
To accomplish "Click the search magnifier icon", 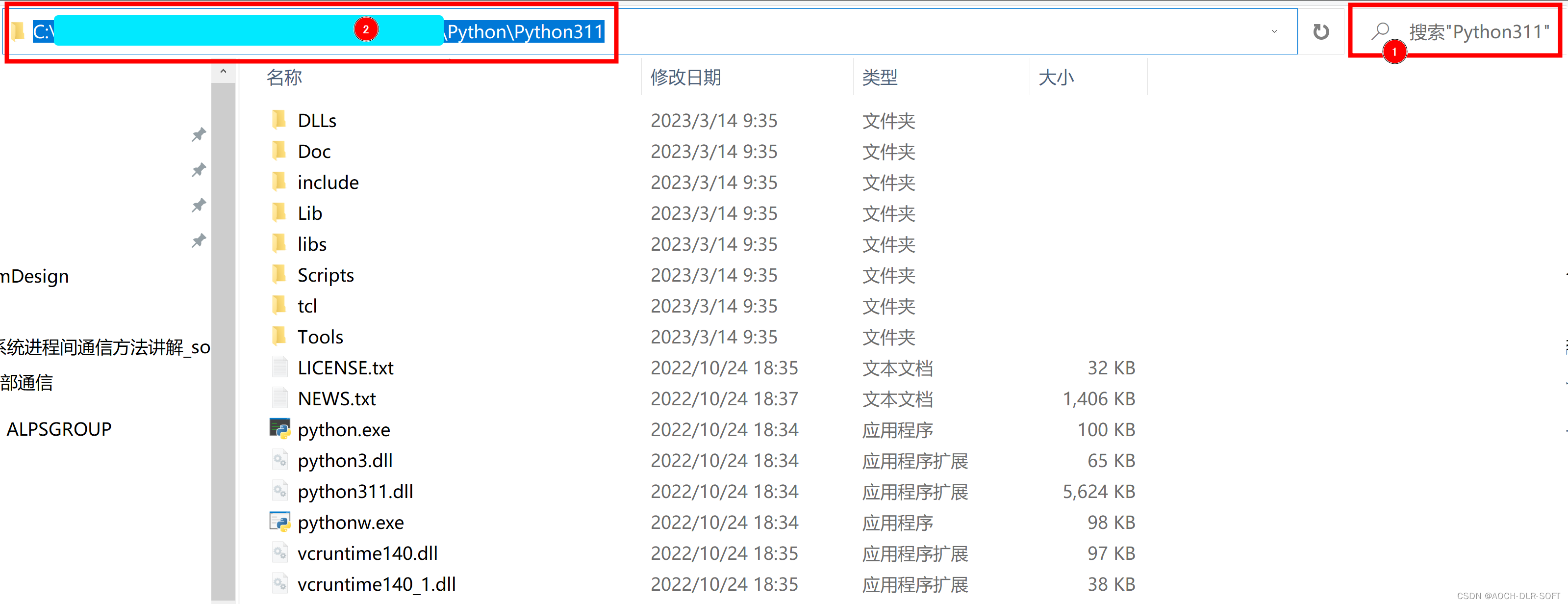I will pos(1380,31).
